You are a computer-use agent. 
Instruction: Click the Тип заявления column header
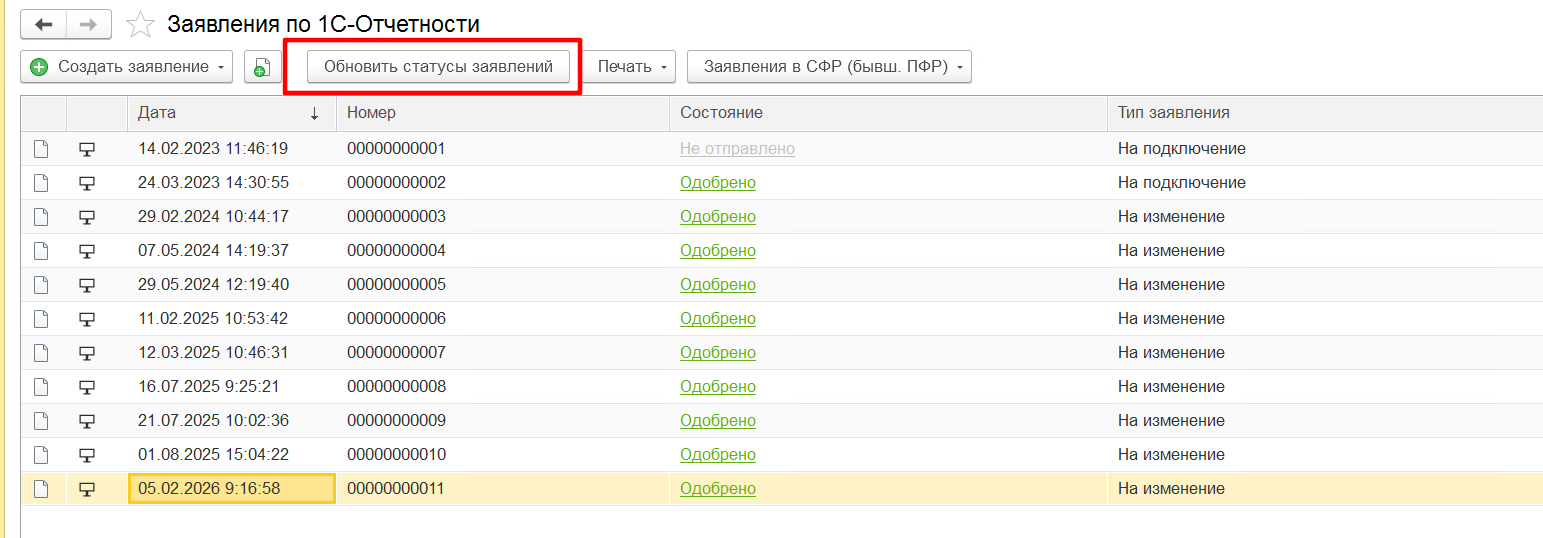click(1325, 113)
